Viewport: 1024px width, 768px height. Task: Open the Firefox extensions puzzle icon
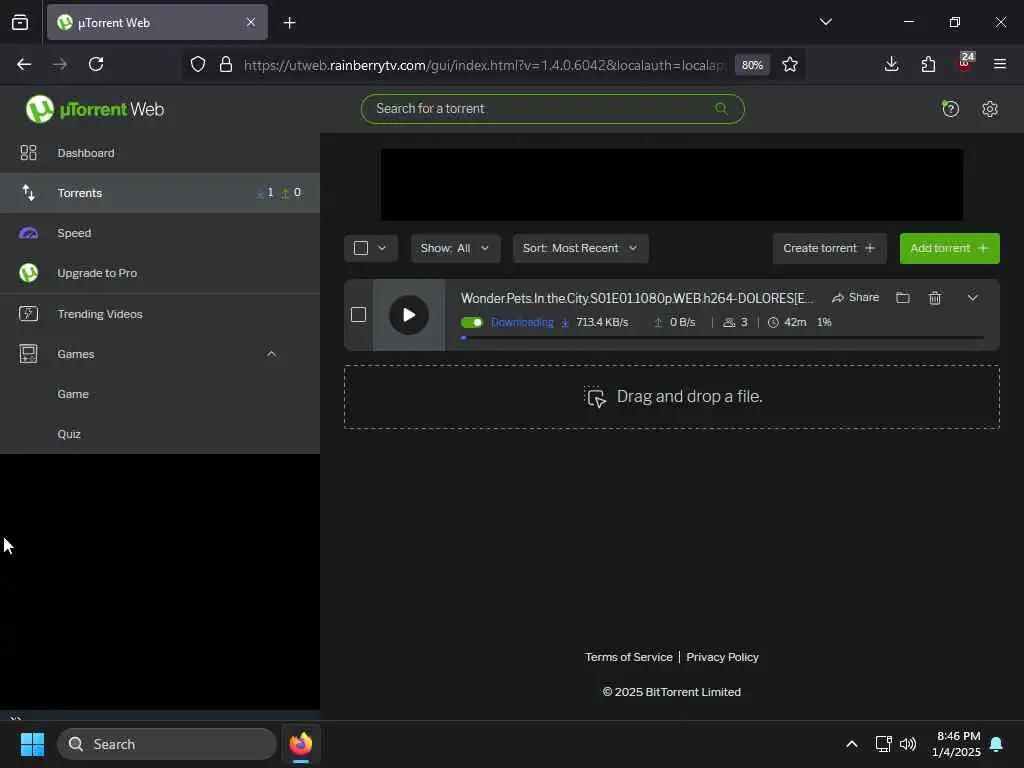point(928,64)
